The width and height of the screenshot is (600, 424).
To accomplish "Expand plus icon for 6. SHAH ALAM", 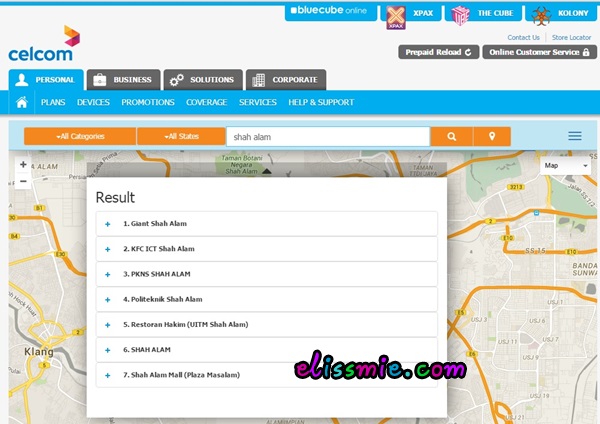I will tap(108, 351).
